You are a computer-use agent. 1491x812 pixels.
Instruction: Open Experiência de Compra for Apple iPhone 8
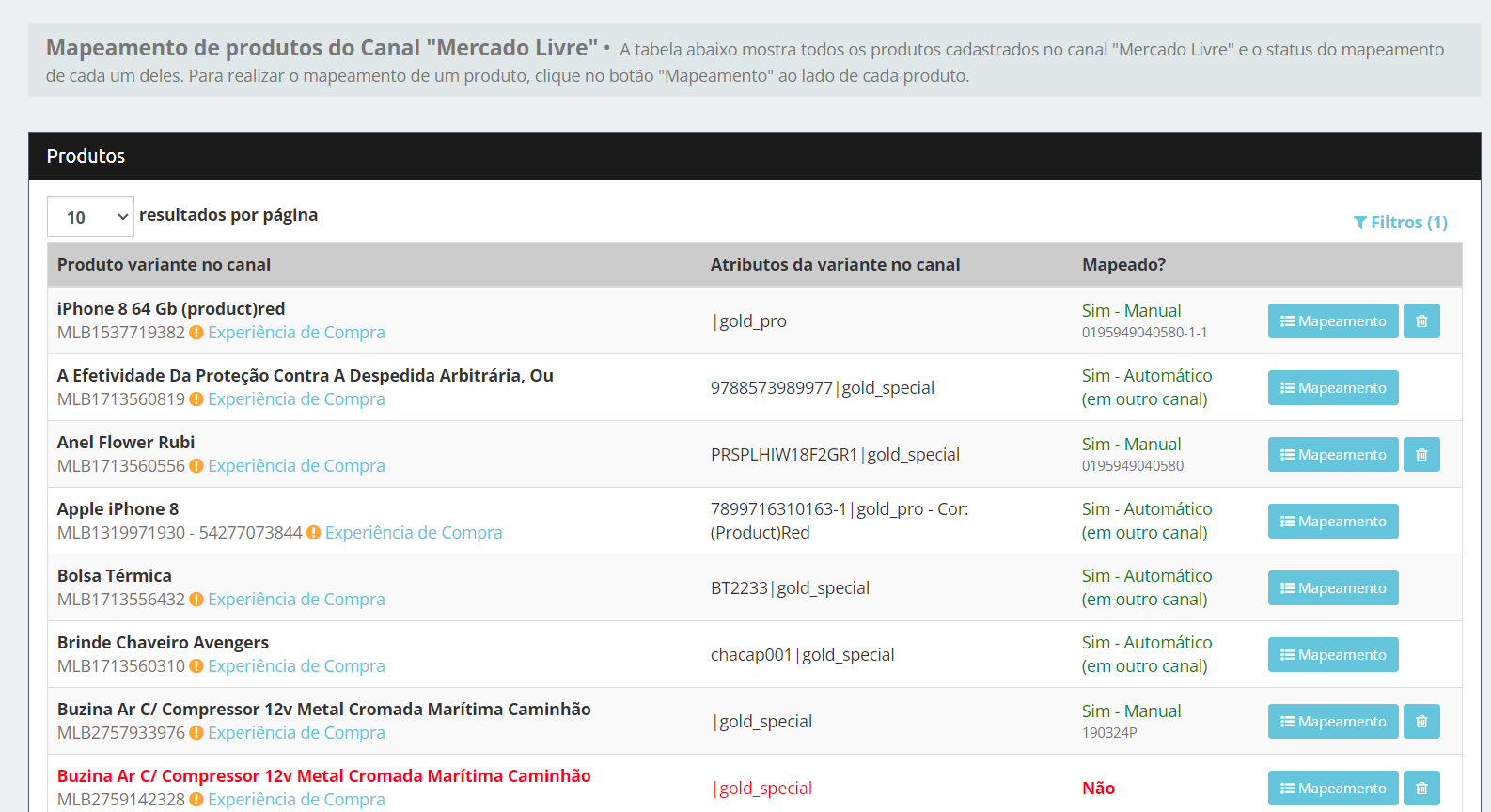414,533
